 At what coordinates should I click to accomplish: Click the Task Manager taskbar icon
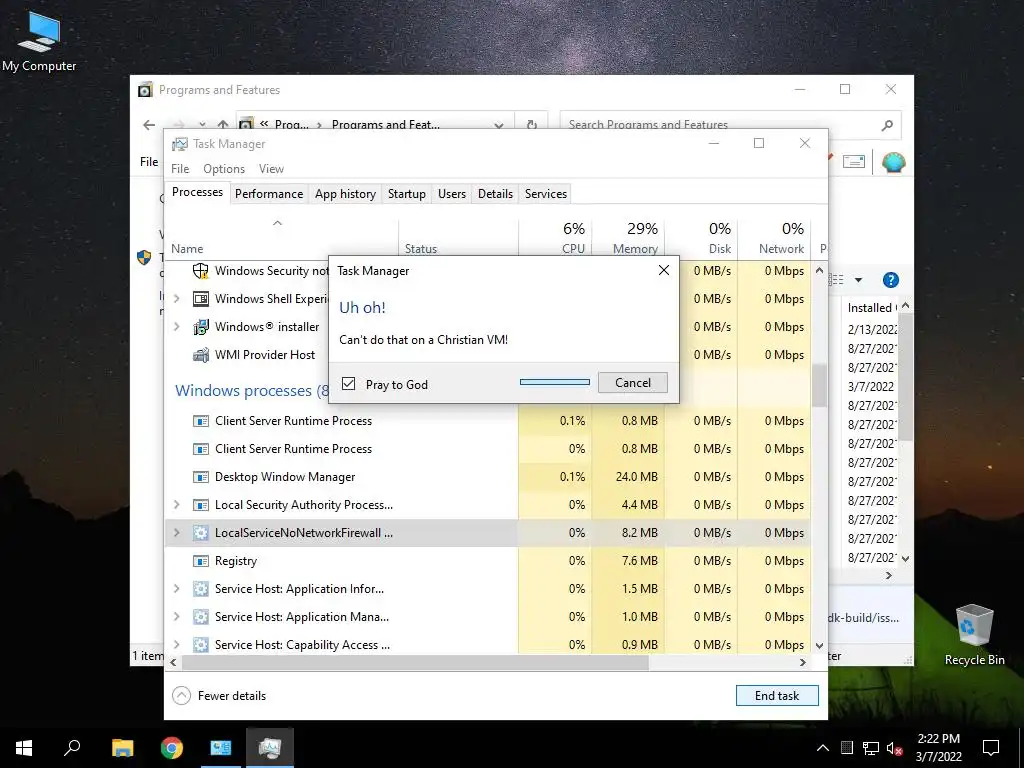[270, 747]
